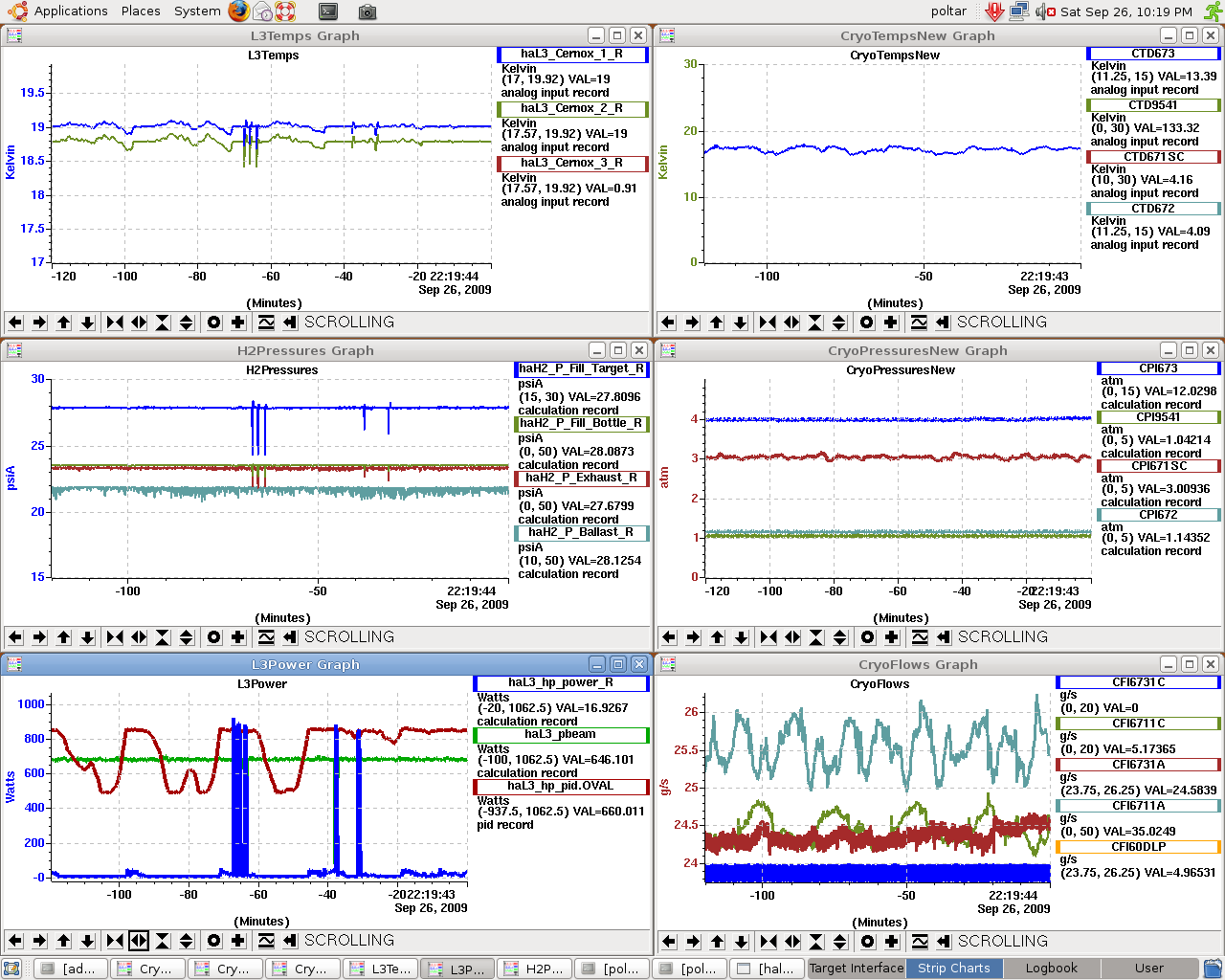Select the haL3_Cernox_1_R legend entry

pyautogui.click(x=572, y=55)
